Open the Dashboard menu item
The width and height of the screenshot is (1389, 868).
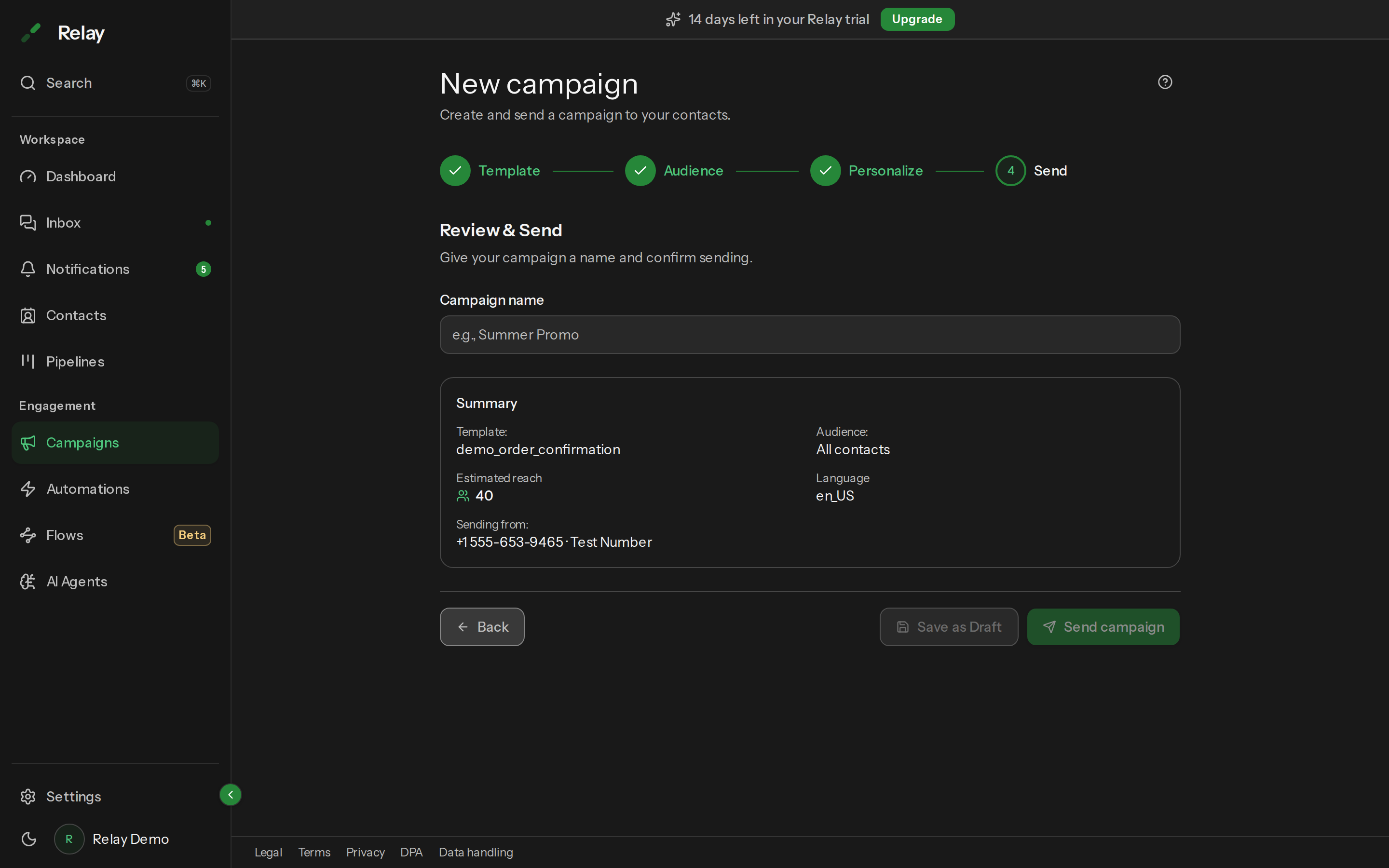click(x=115, y=176)
